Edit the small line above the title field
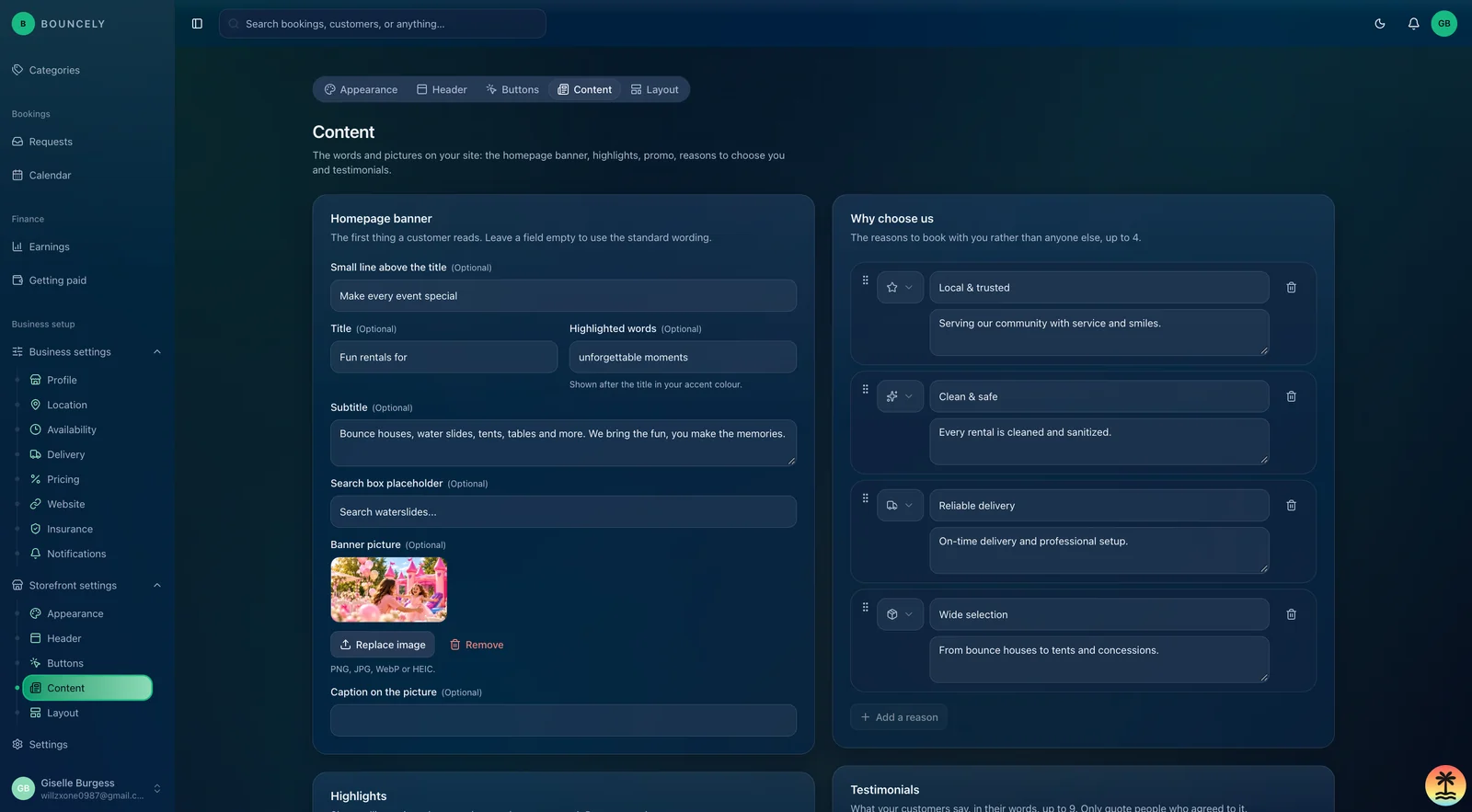The width and height of the screenshot is (1472, 812). tap(564, 296)
